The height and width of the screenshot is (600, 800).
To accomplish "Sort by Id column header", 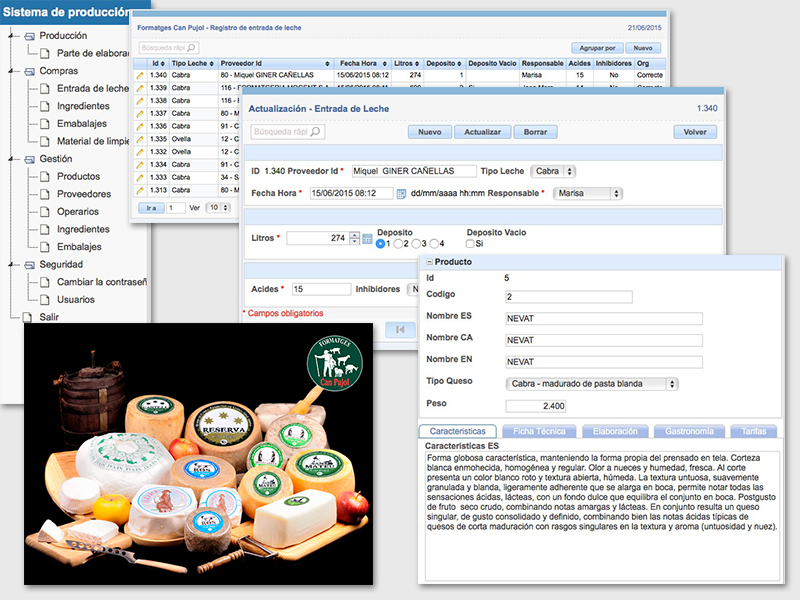I will 158,63.
